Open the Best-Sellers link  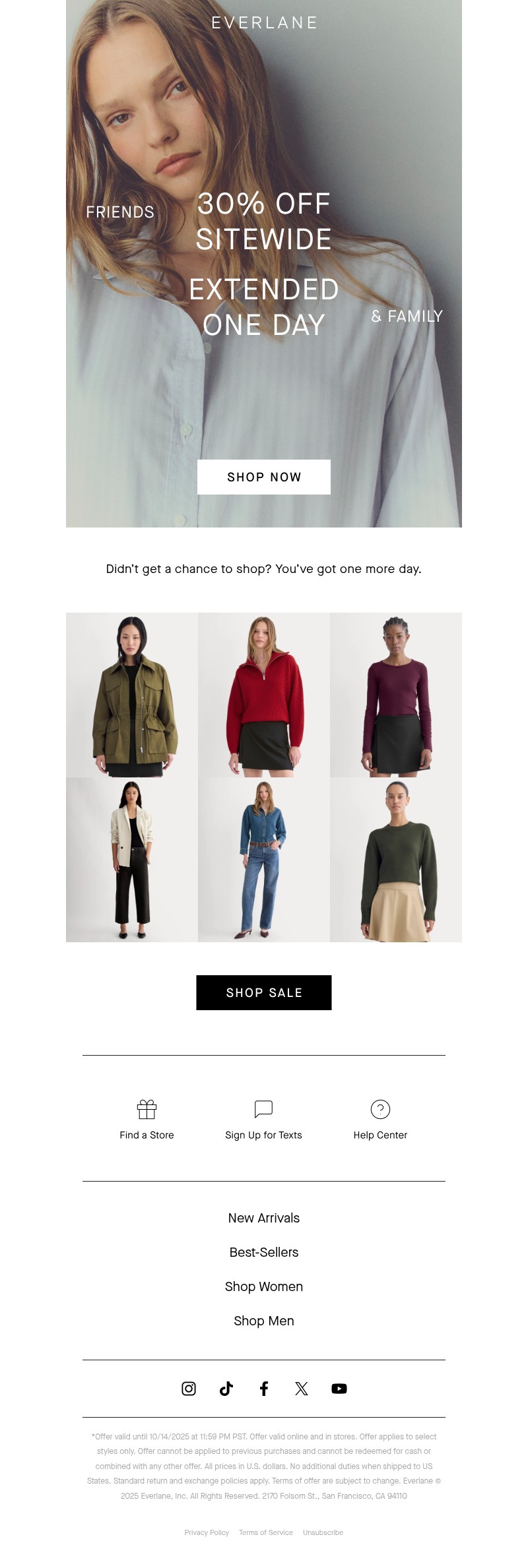pyautogui.click(x=264, y=1252)
